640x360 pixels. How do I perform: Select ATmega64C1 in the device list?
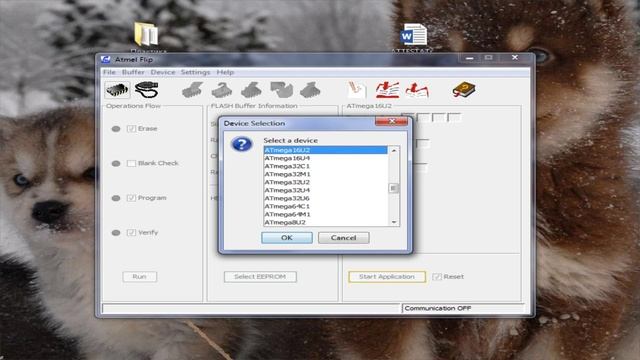coord(325,206)
